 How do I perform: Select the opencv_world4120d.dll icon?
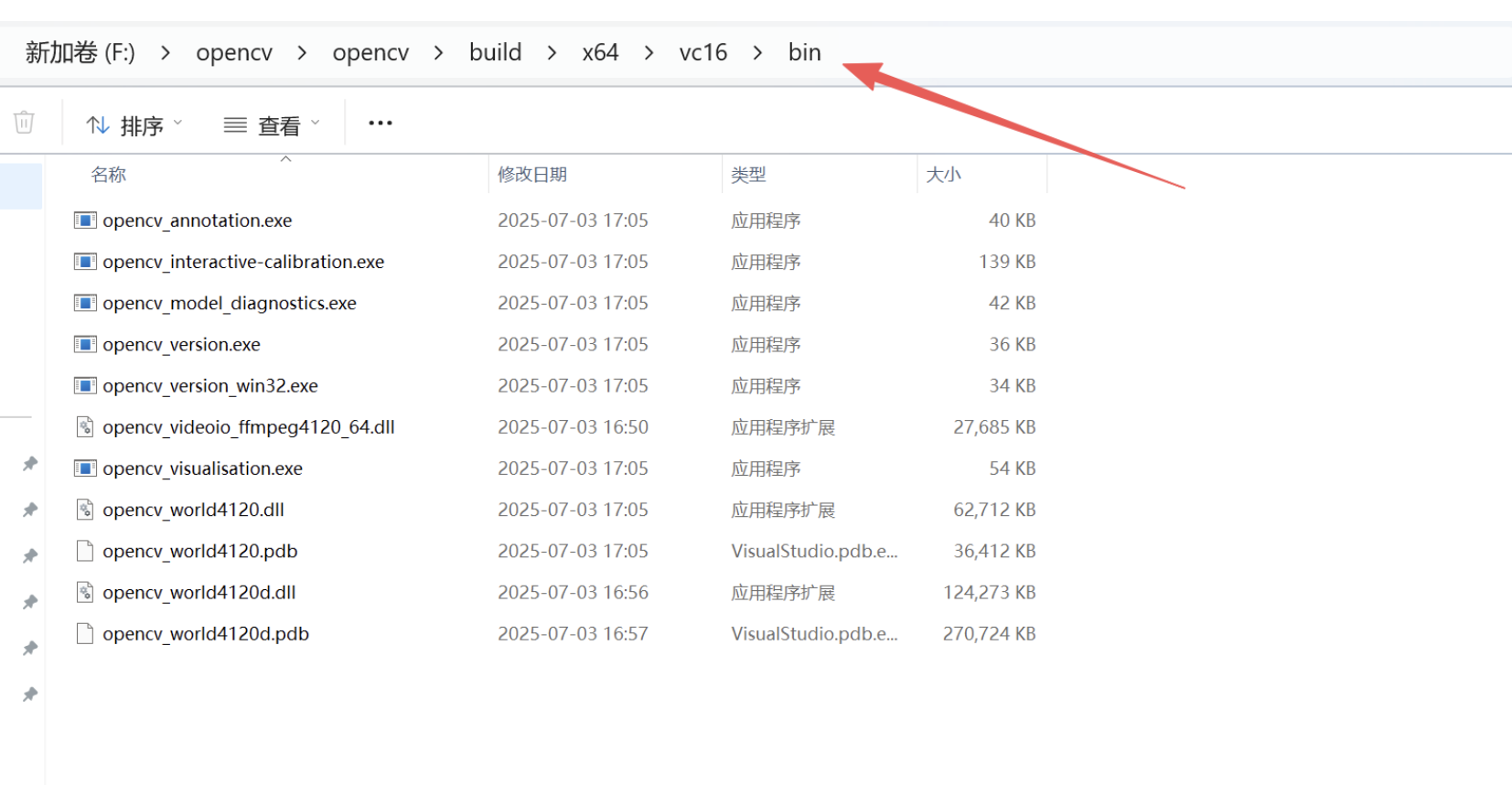point(85,592)
